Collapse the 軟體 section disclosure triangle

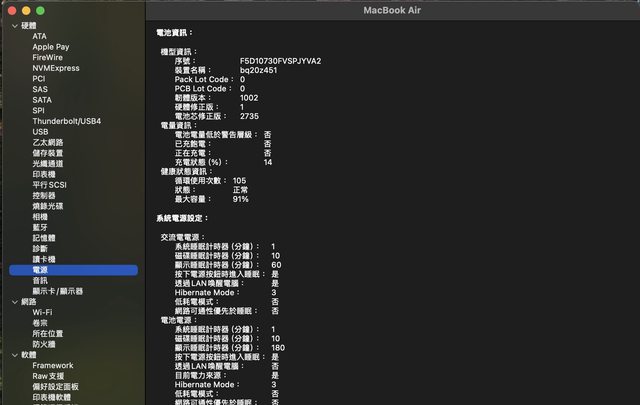coord(14,355)
